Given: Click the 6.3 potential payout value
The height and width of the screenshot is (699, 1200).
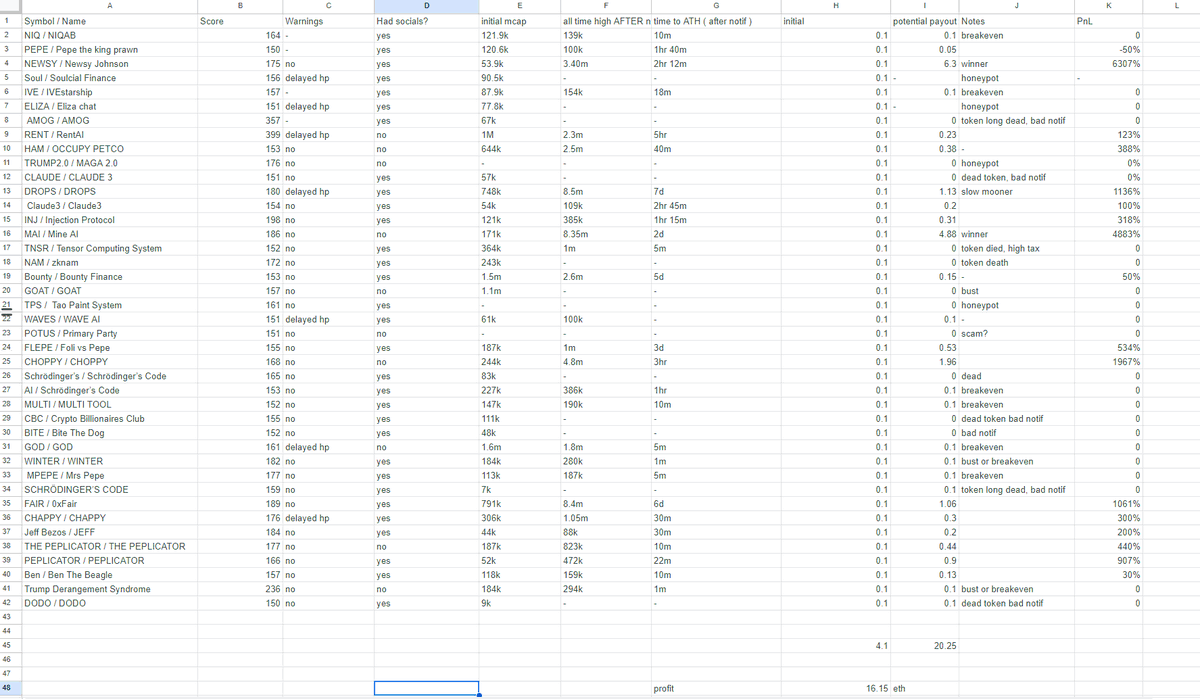Looking at the screenshot, I should coord(950,63).
